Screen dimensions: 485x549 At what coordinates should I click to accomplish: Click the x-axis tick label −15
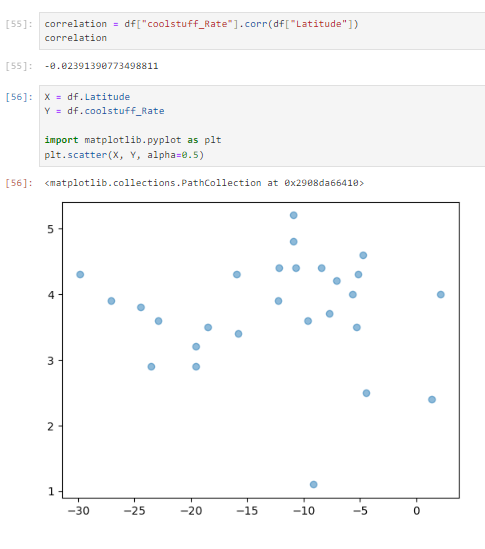pos(247,511)
